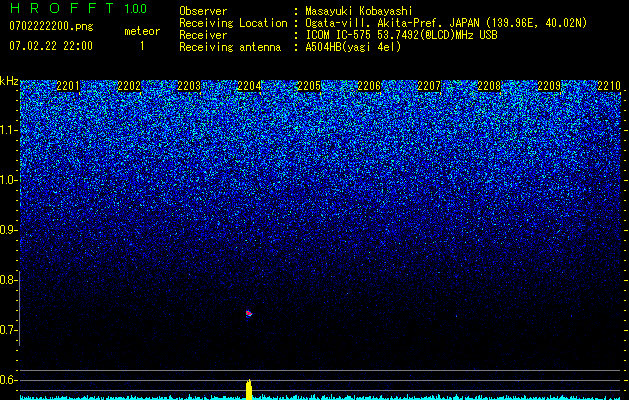Image resolution: width=629 pixels, height=400 pixels.
Task: Click the kHz axis unit label
Action: pyautogui.click(x=9, y=81)
